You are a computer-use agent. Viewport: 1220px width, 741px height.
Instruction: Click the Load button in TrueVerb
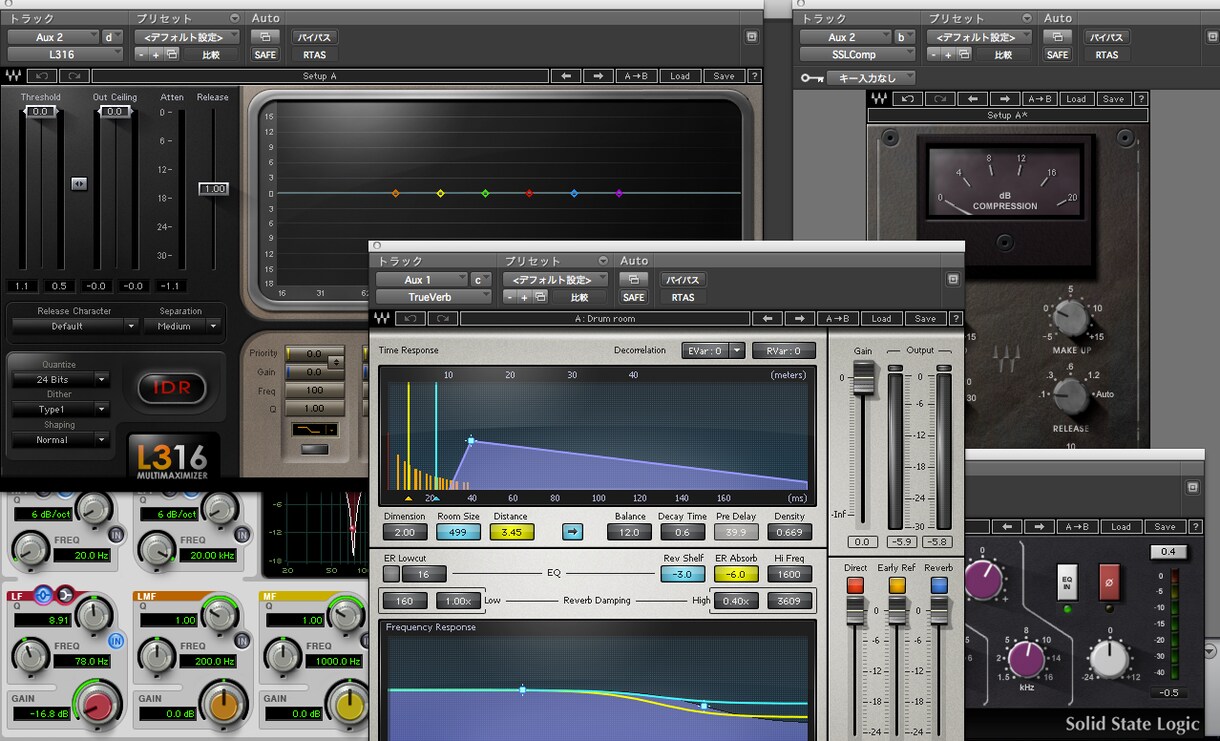[x=881, y=319]
